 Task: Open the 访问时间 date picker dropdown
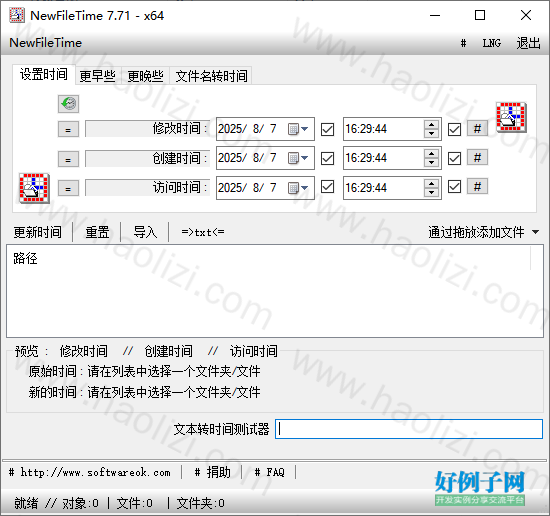[298, 188]
